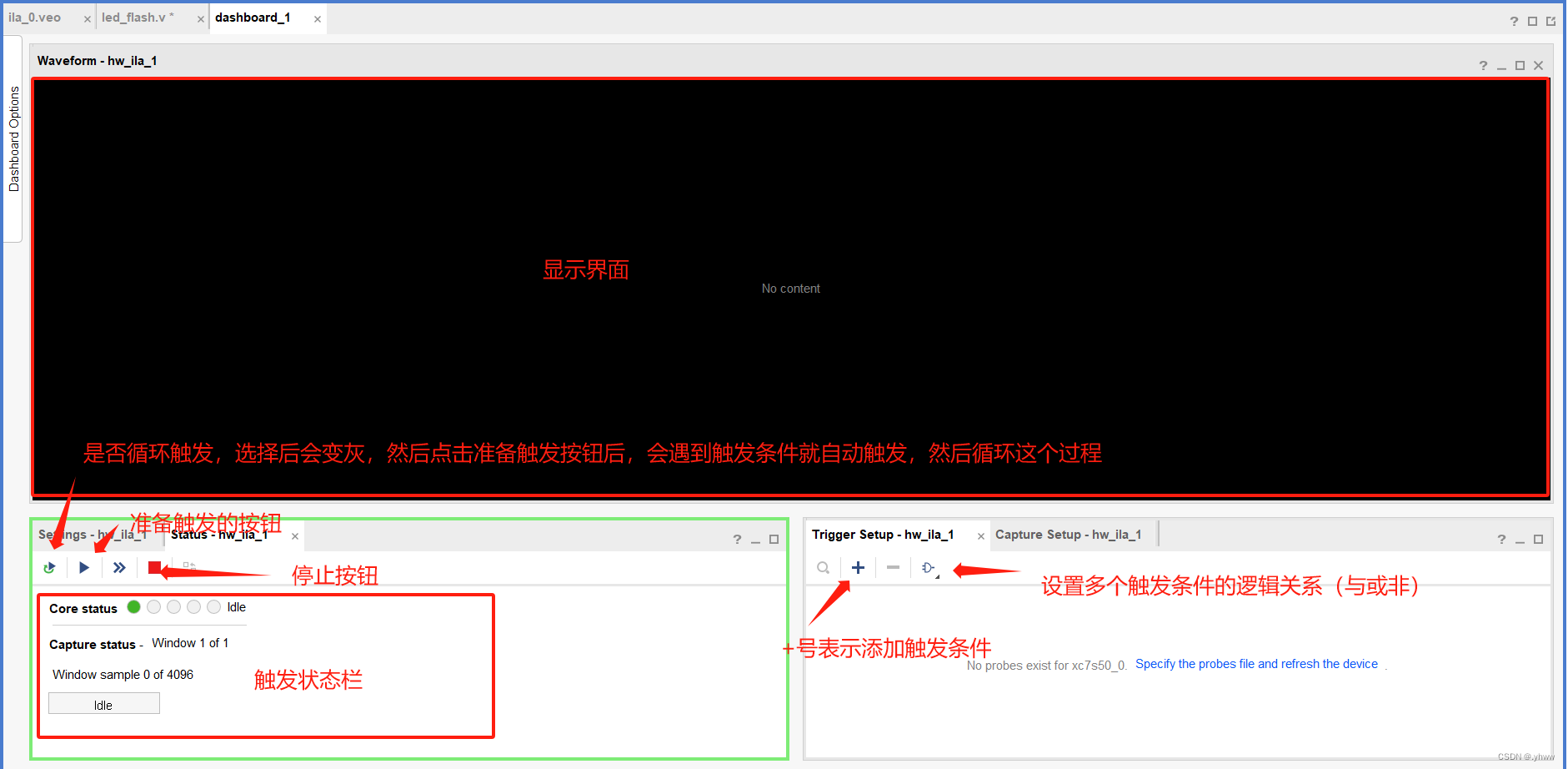Remove selected probe with minus icon
The height and width of the screenshot is (769, 1568).
point(893,568)
